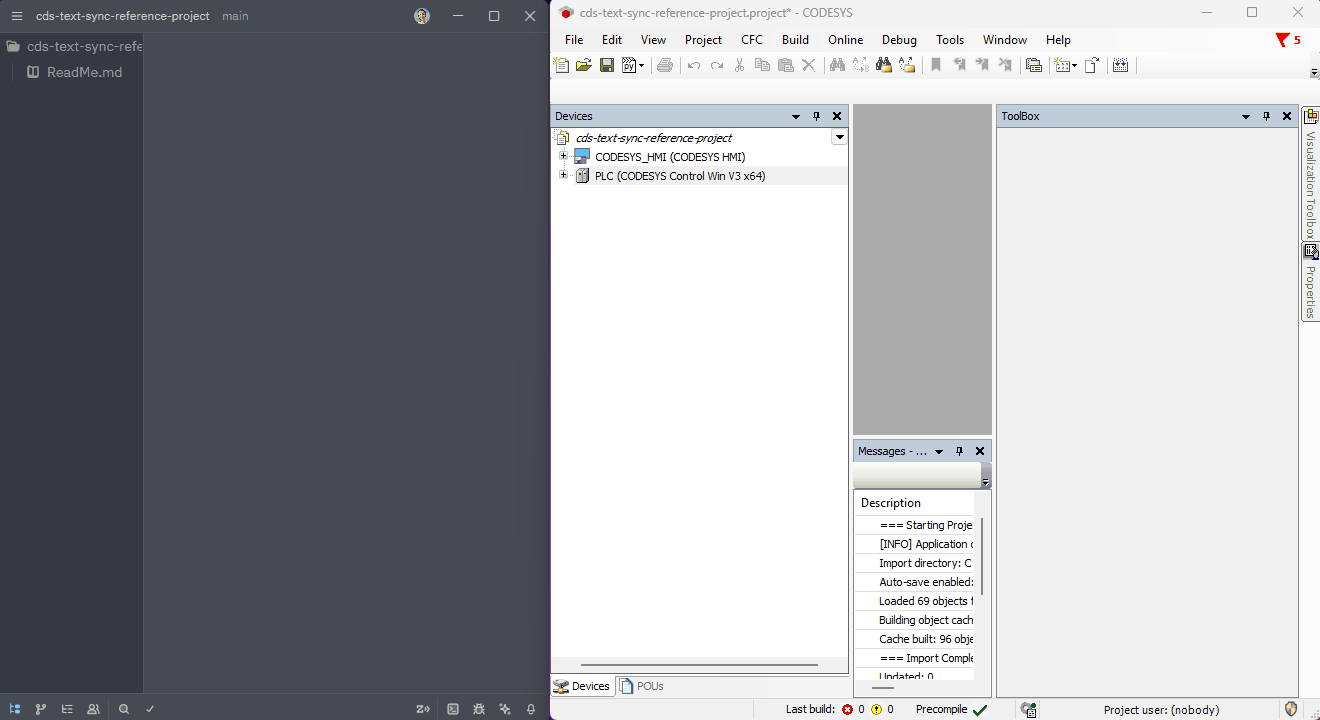The height and width of the screenshot is (720, 1320).
Task: Open the Tools menu
Action: pos(950,40)
